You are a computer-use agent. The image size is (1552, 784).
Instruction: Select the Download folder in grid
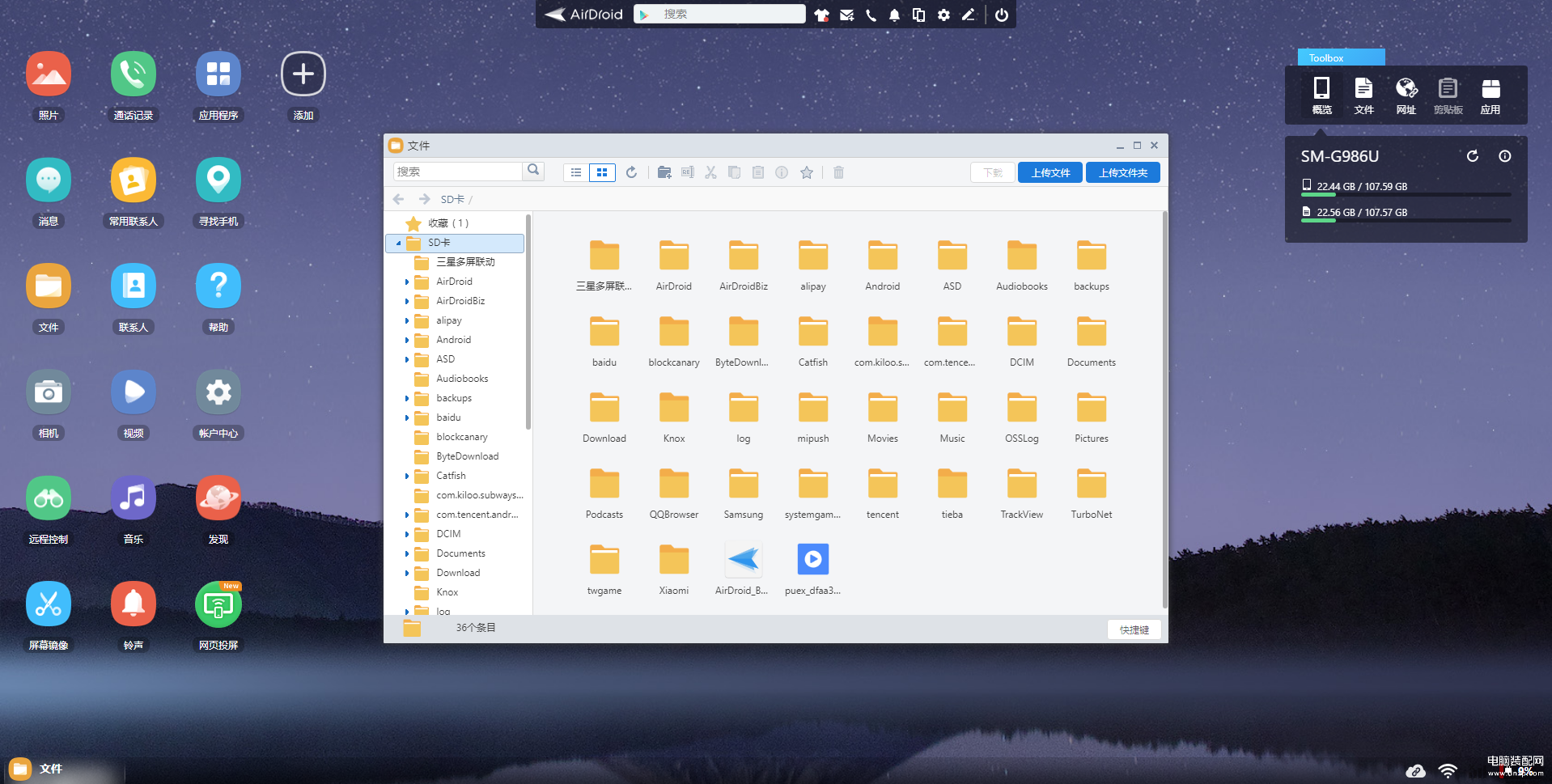coord(604,417)
